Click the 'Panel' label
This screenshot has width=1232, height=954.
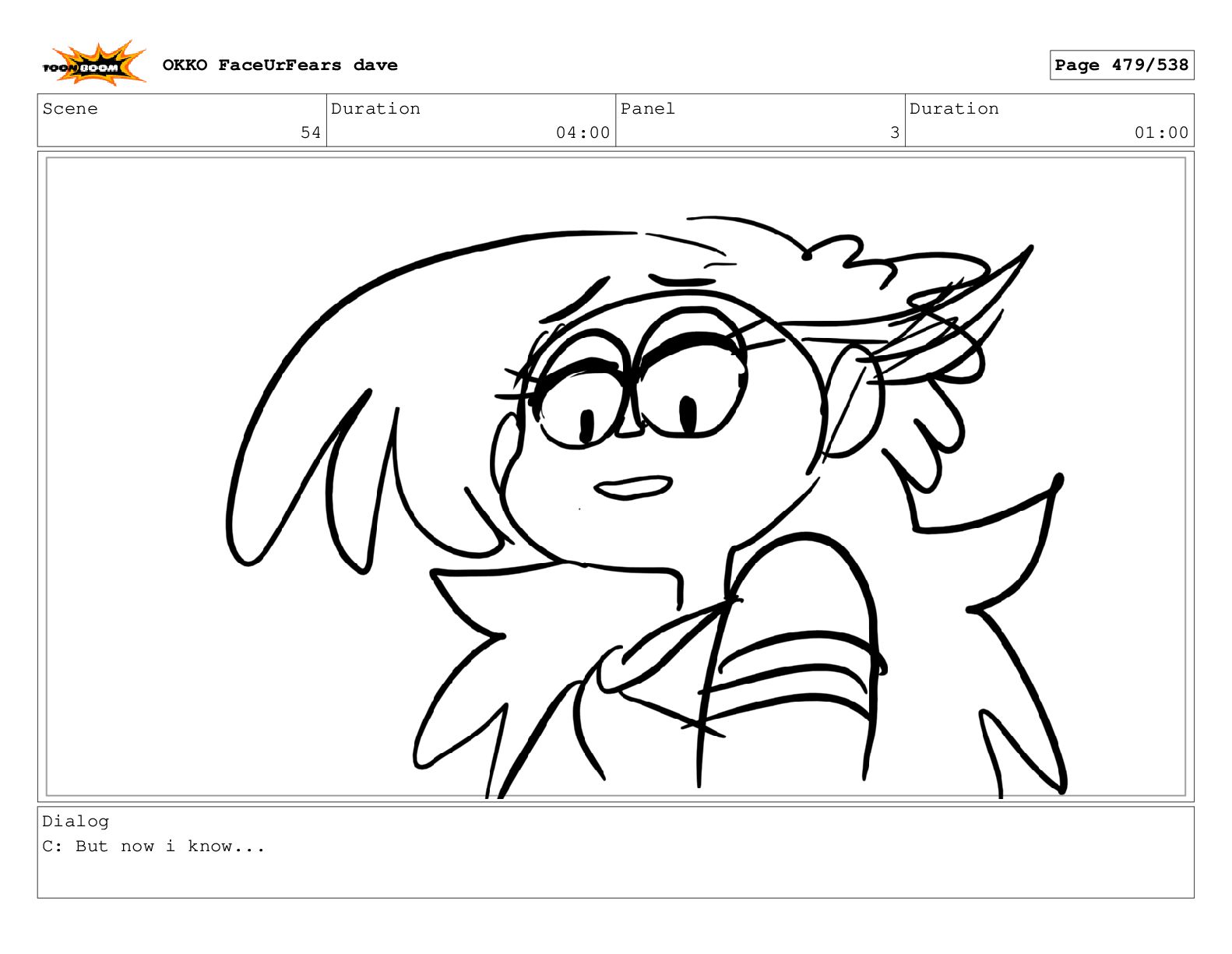click(647, 109)
